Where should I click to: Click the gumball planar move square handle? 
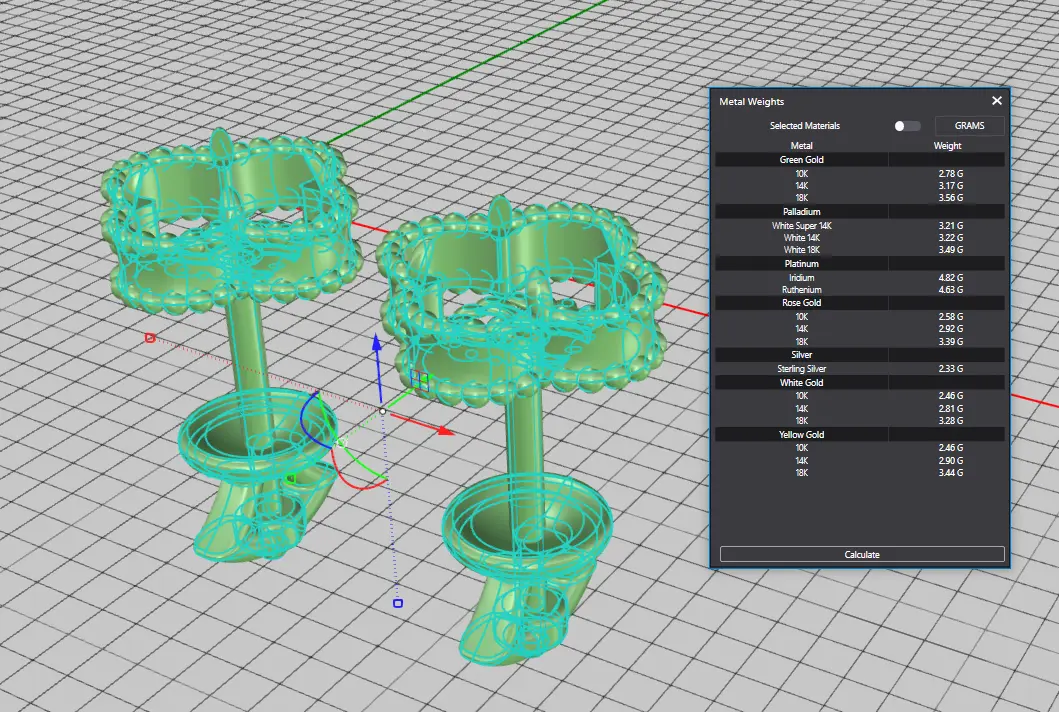pos(419,380)
